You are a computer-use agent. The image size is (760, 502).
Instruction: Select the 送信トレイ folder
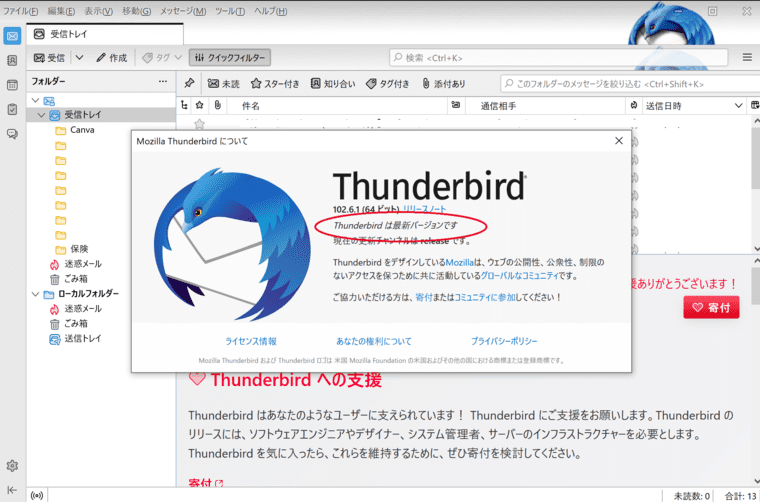click(101, 339)
